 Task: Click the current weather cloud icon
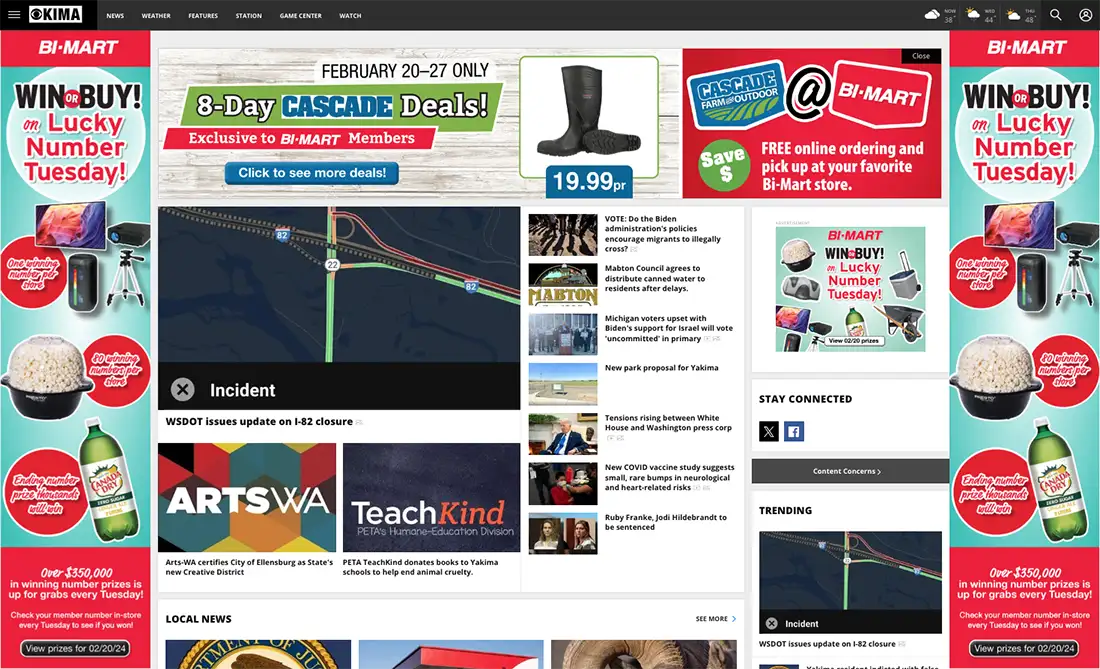932,14
